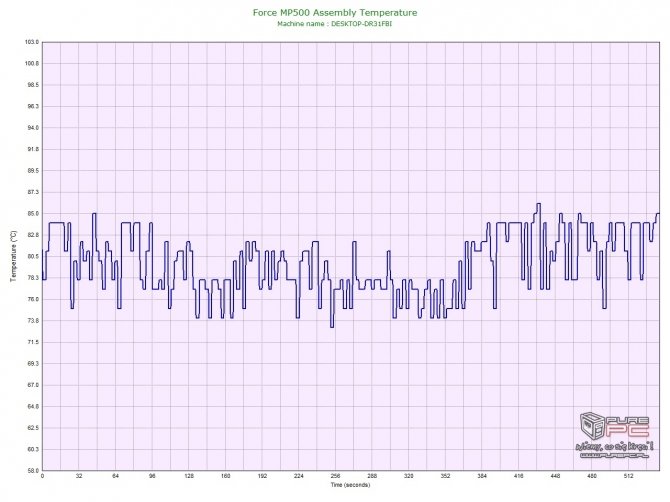Screen dimensions: 670x502
Task: Click the highest peak of the temperature line
Action: pyautogui.click(x=538, y=204)
